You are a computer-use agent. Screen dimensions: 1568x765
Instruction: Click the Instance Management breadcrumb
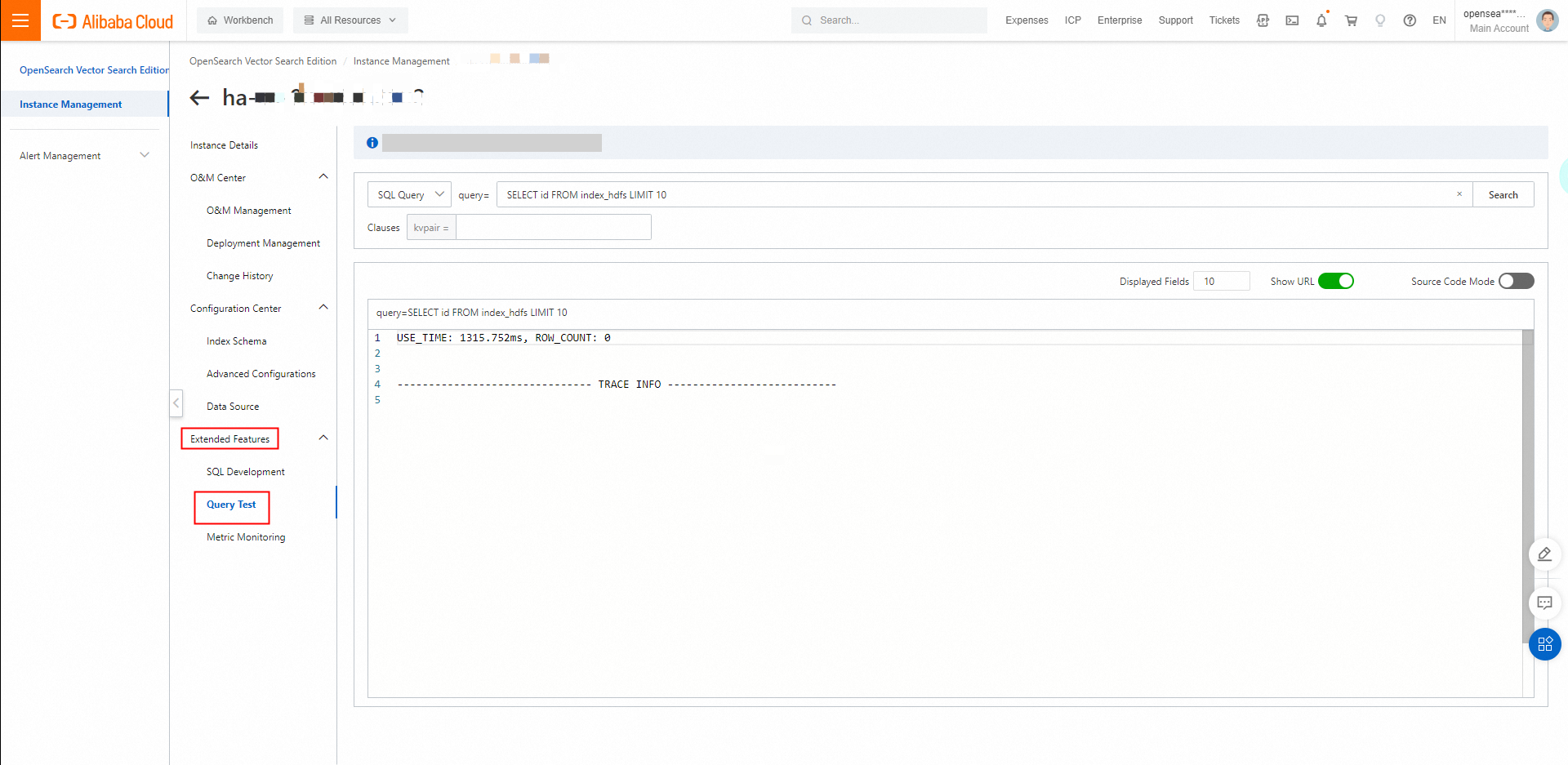[402, 61]
